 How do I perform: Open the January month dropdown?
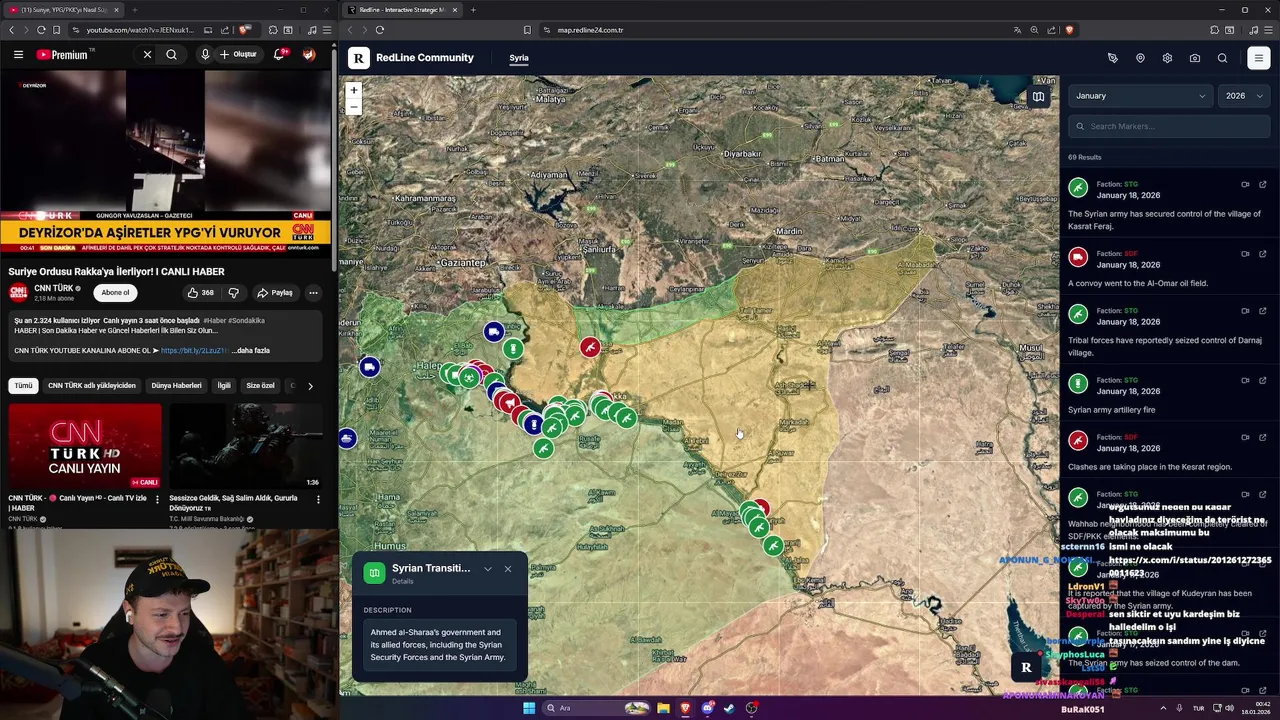pyautogui.click(x=1140, y=96)
